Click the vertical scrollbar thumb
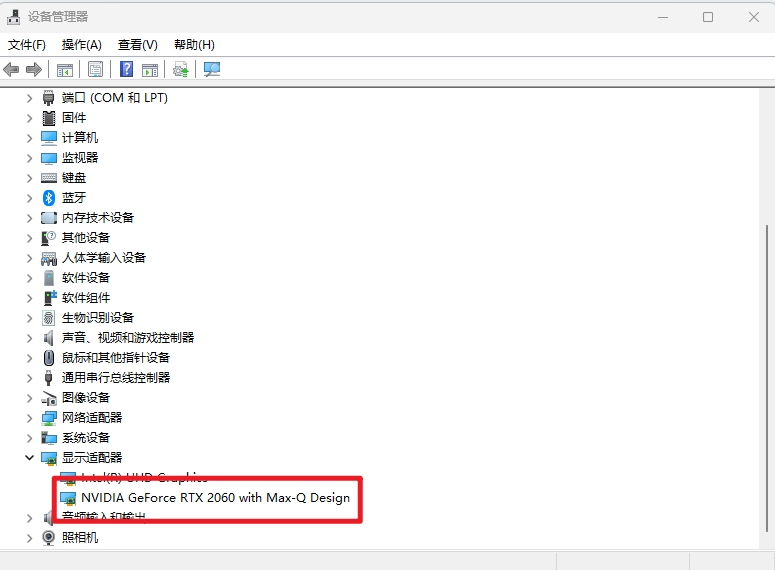This screenshot has height=570, width=775. (767, 379)
